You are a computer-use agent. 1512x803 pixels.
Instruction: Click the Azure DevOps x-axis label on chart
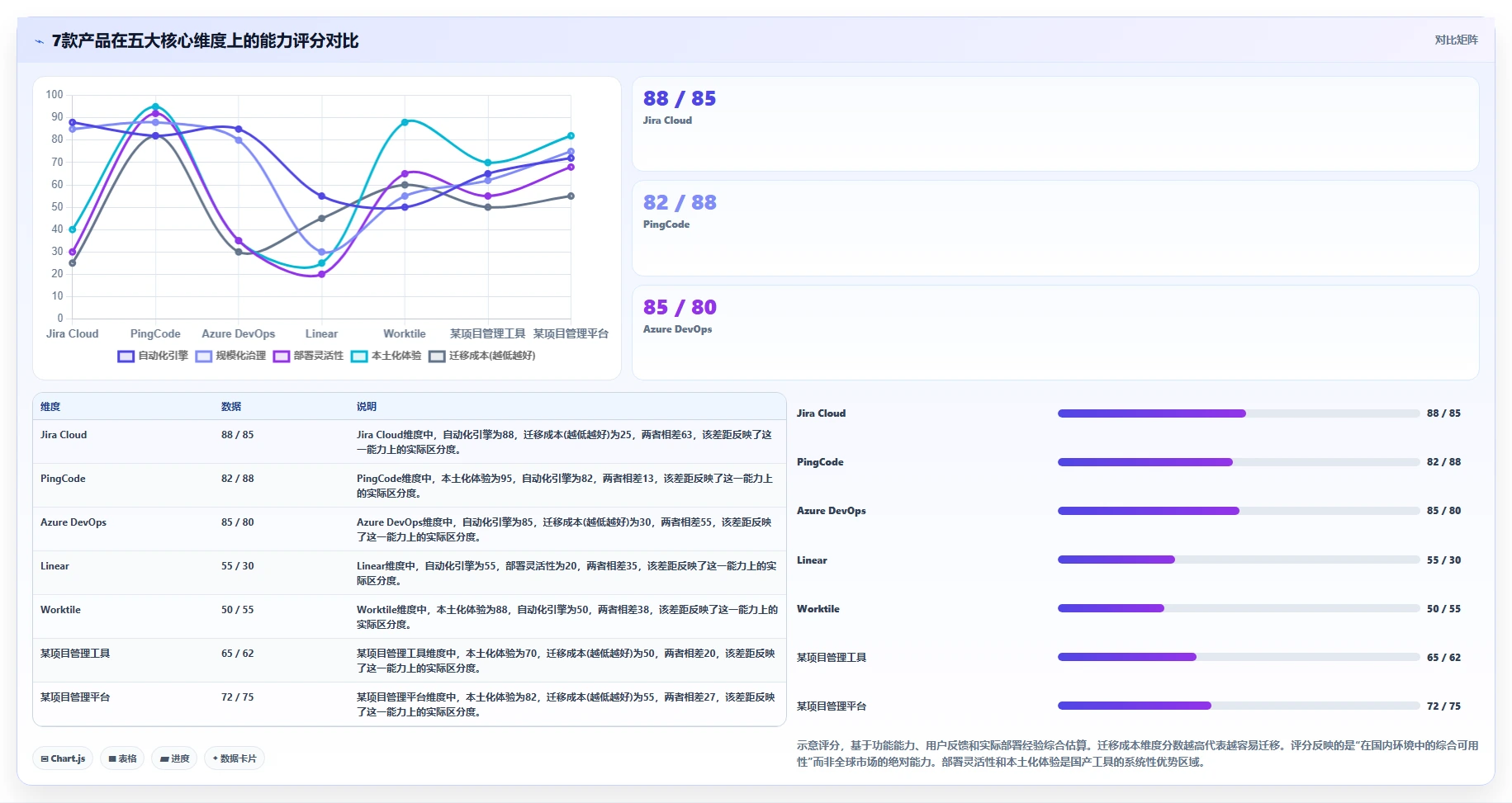click(239, 334)
